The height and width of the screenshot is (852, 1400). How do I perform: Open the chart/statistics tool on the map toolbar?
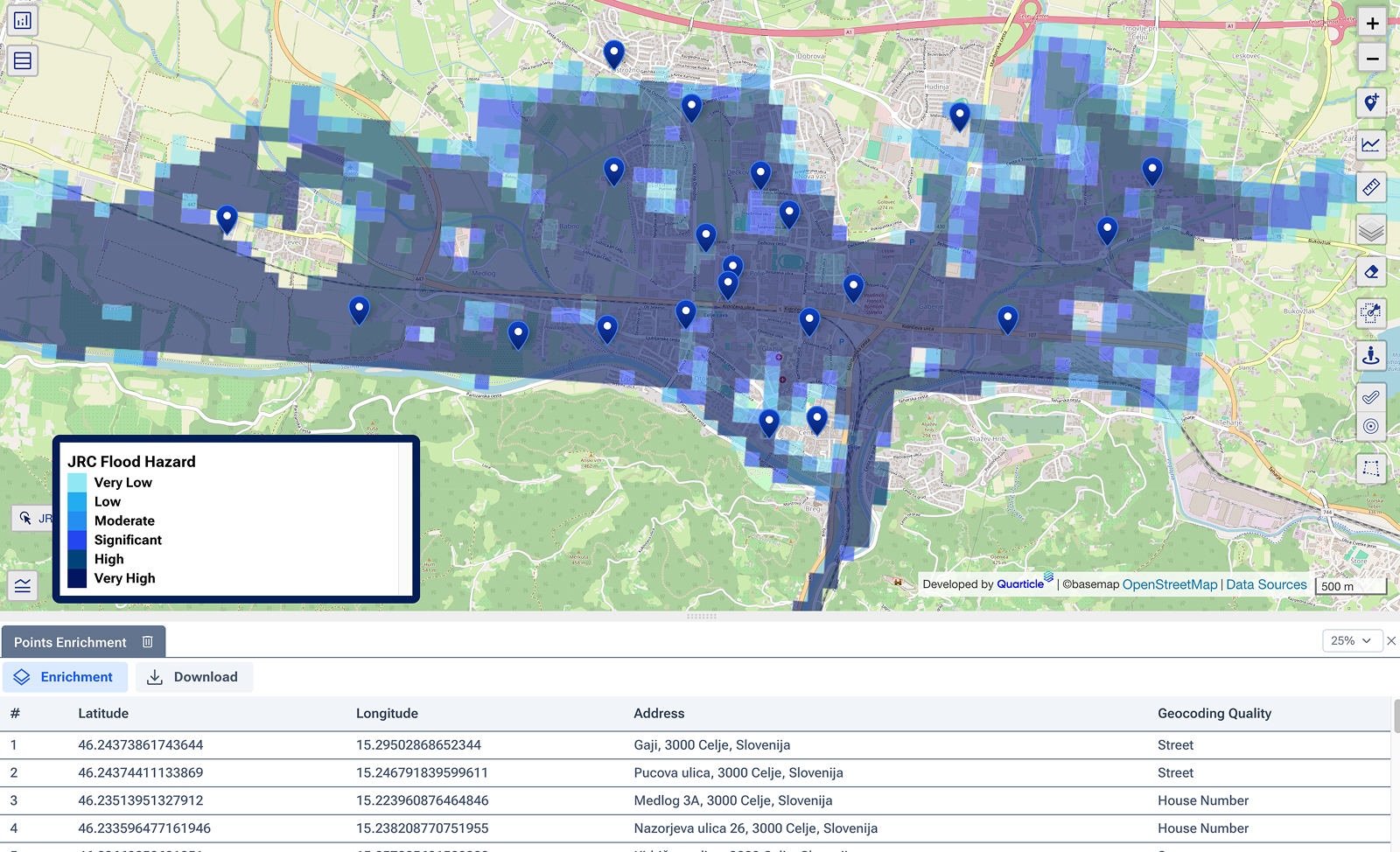click(1370, 146)
